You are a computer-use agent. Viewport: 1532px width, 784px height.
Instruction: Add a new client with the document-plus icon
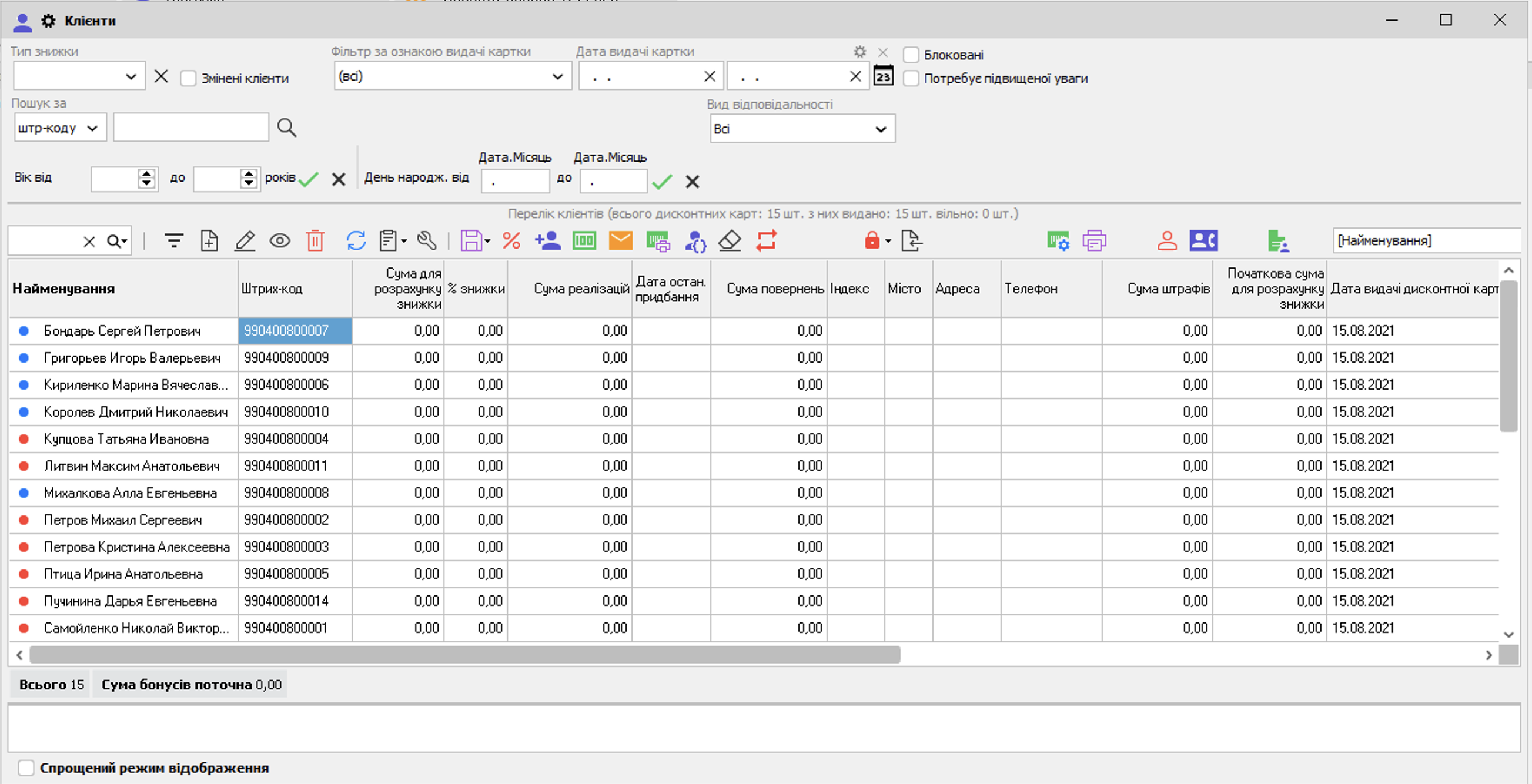click(209, 241)
